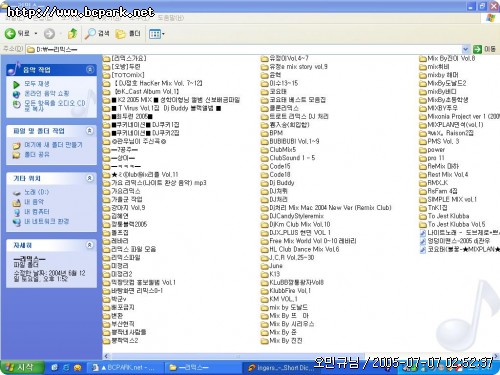Click the 폴더 공유 share folder link
This screenshot has height=375, width=500.
[37, 154]
